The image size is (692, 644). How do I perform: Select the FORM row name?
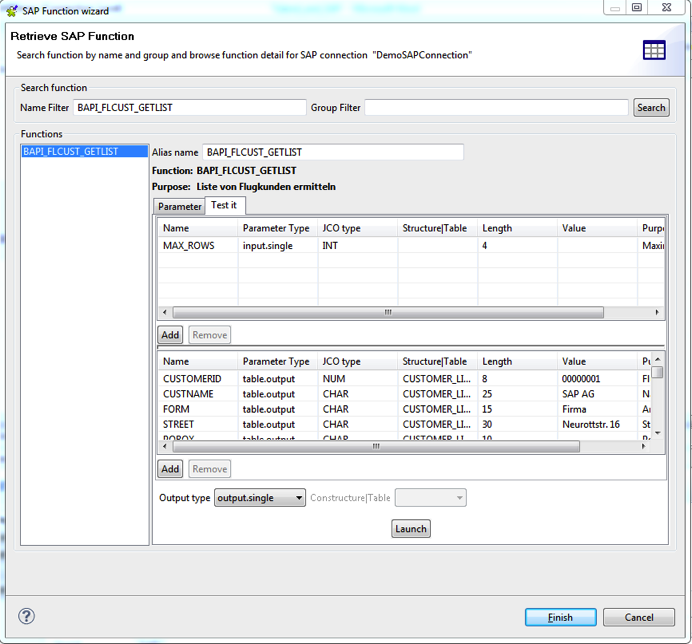(176, 409)
